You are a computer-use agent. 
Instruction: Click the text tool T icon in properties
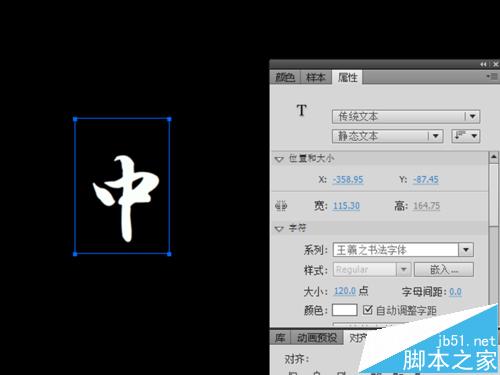(302, 110)
